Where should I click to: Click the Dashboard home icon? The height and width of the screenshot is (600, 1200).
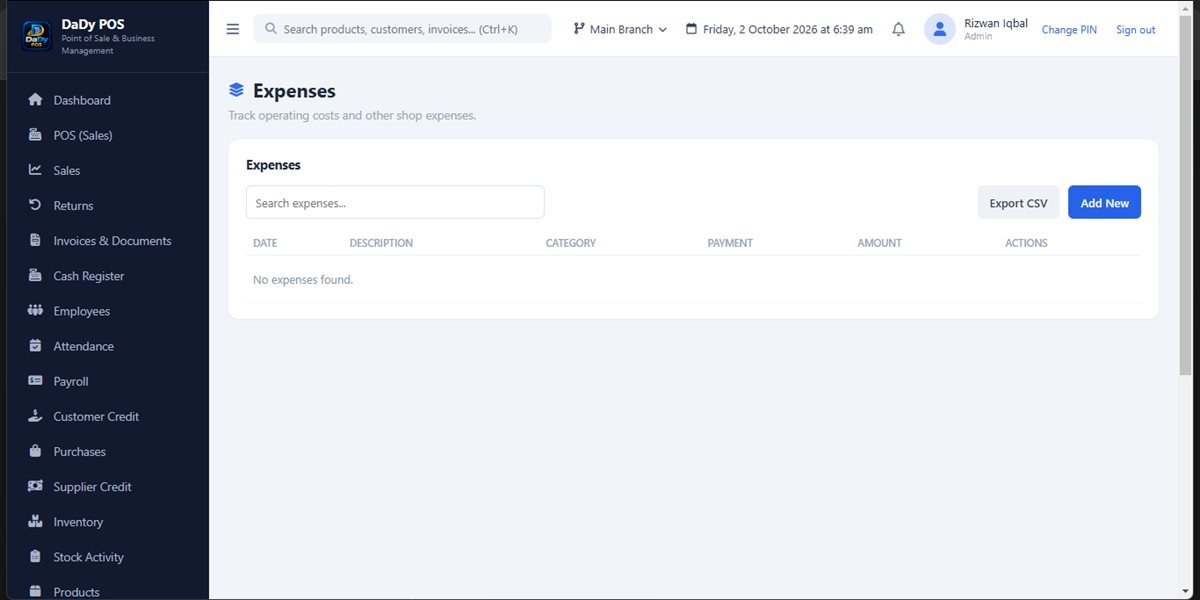pyautogui.click(x=36, y=100)
